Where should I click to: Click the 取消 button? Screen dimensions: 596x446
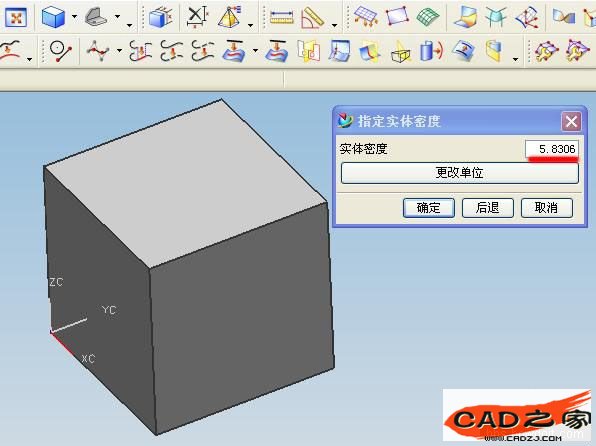pos(547,208)
